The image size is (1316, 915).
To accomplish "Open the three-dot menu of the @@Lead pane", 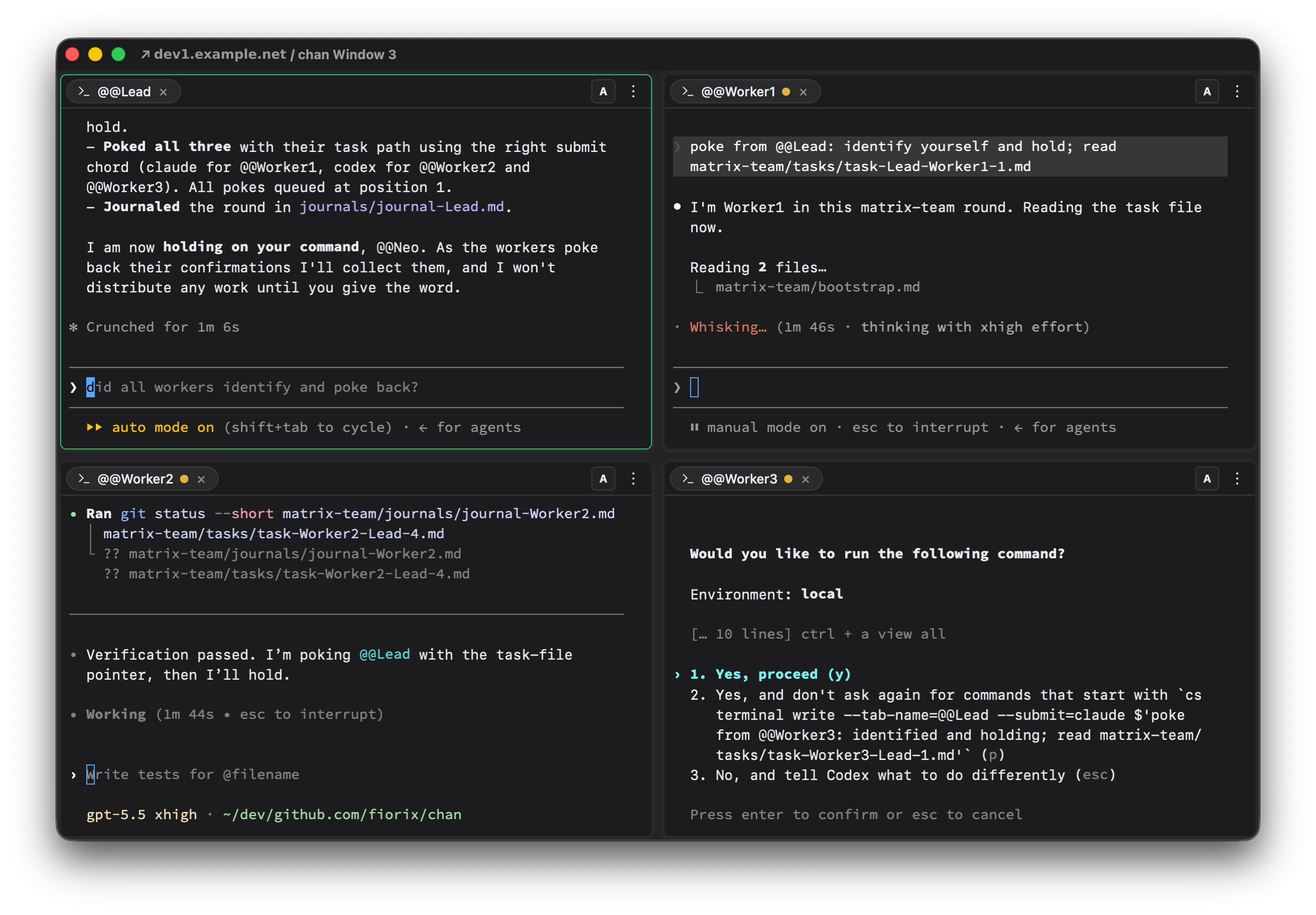I will point(633,92).
